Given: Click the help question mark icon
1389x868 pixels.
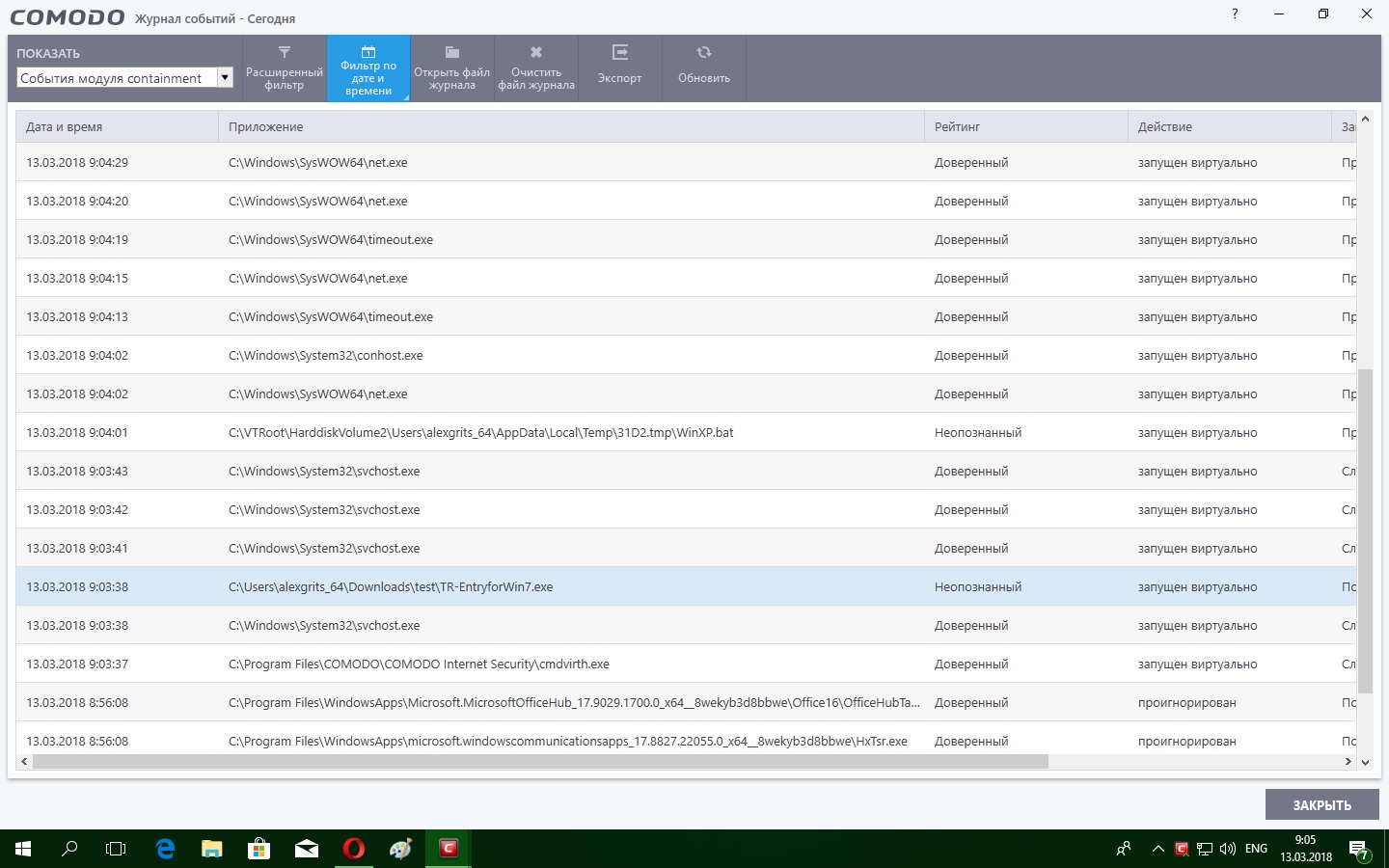Looking at the screenshot, I should [1235, 14].
